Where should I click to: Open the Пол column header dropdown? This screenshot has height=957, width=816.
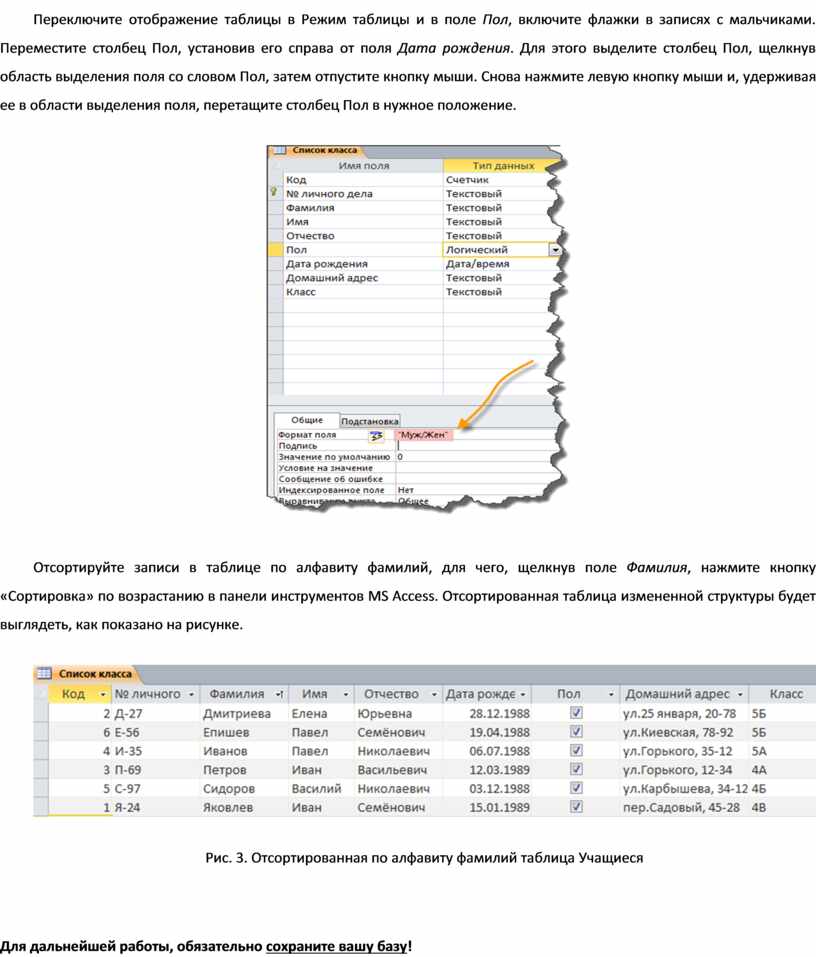click(611, 695)
